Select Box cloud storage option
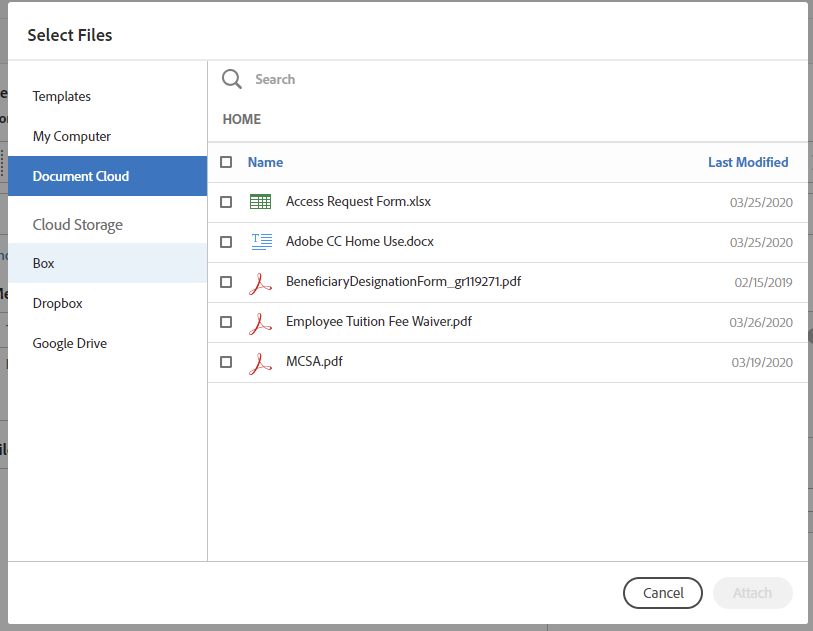 point(44,263)
